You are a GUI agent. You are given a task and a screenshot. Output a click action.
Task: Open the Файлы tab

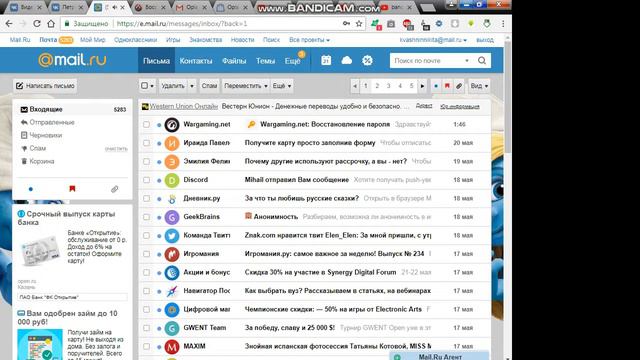pos(234,60)
